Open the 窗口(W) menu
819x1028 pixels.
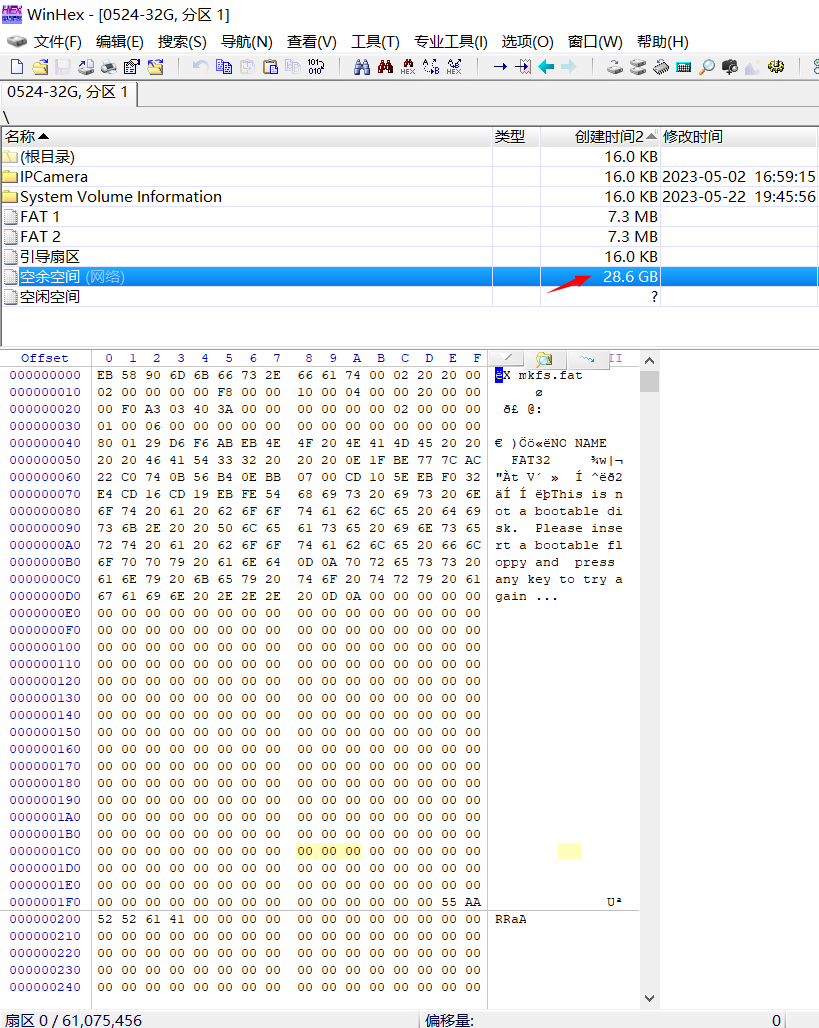[x=595, y=42]
